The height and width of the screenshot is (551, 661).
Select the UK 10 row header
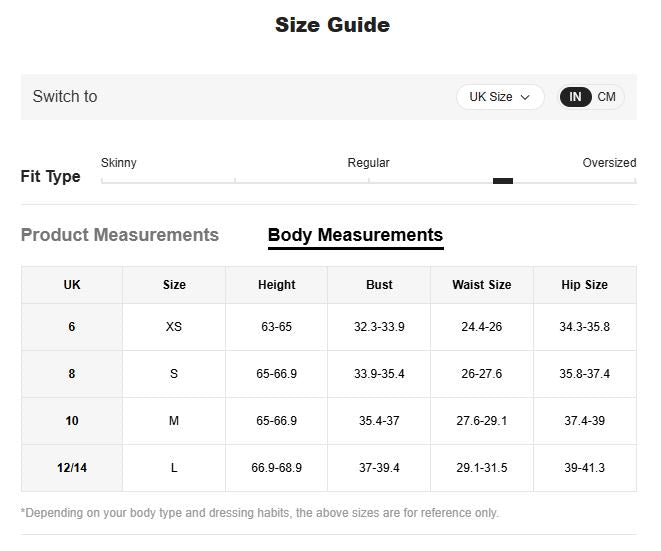(72, 421)
